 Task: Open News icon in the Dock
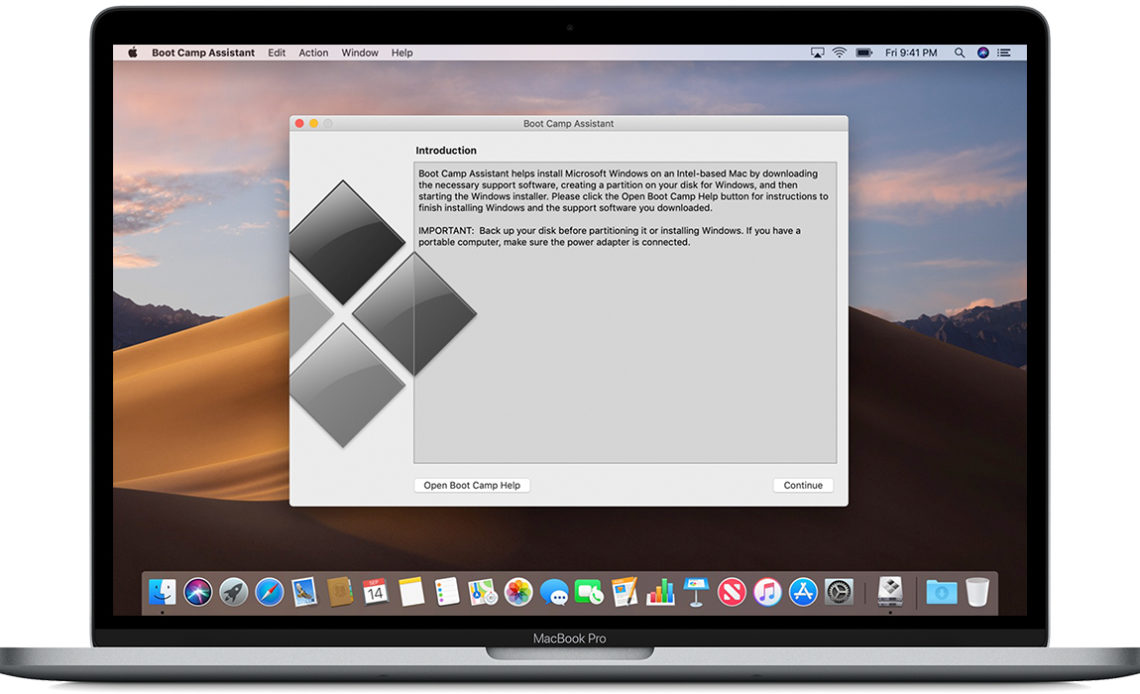point(731,592)
